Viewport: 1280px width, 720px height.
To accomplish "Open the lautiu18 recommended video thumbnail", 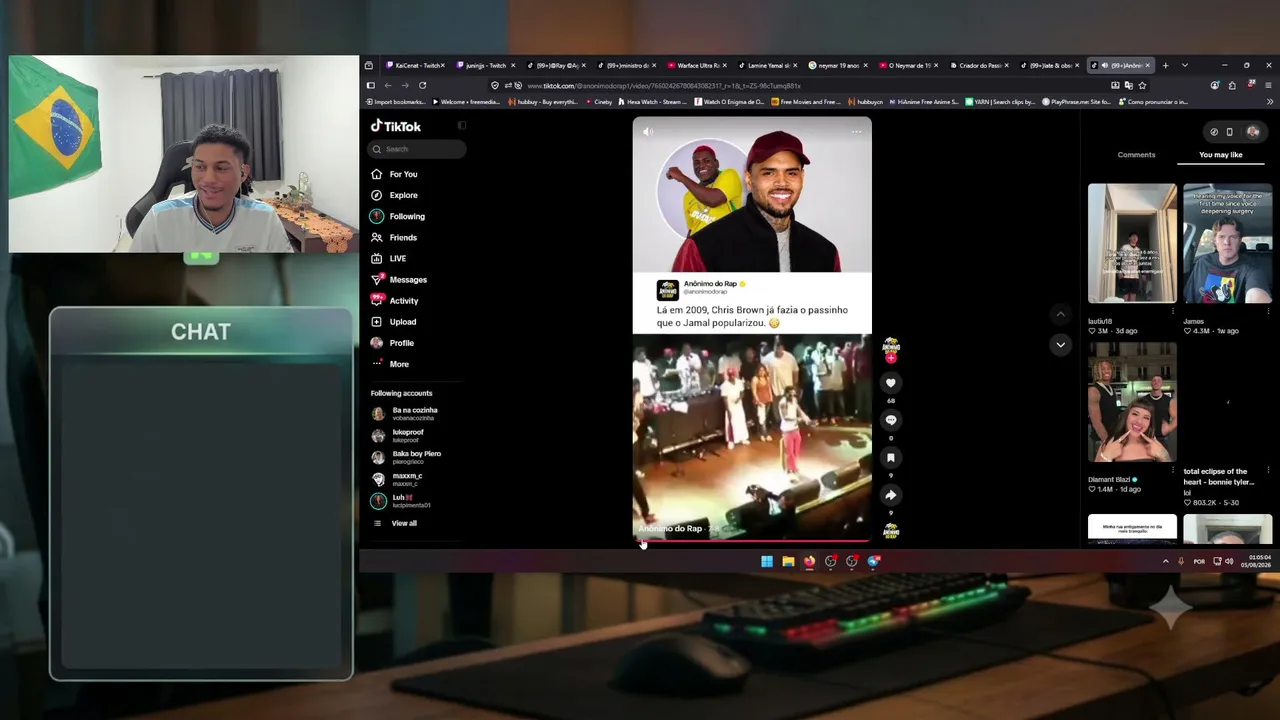I will click(1132, 243).
